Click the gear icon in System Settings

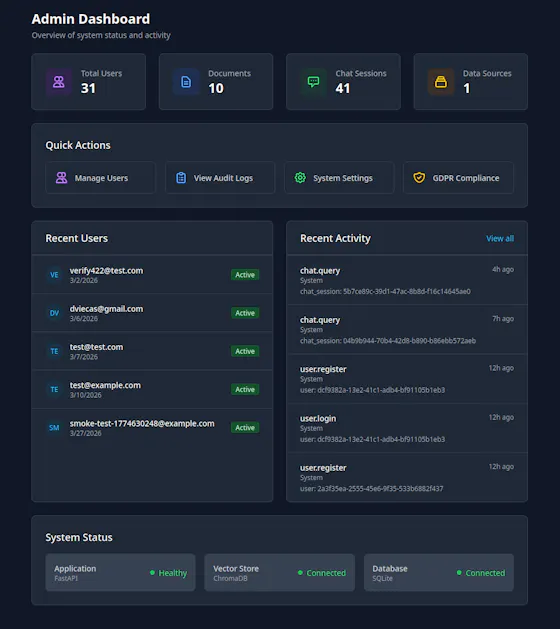300,178
